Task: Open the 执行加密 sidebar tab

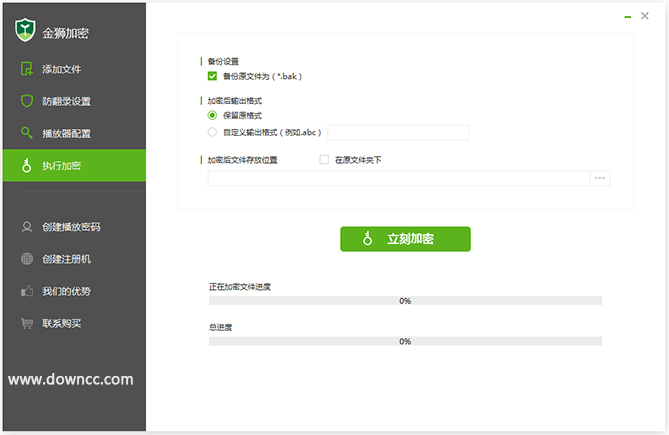Action: tap(73, 165)
